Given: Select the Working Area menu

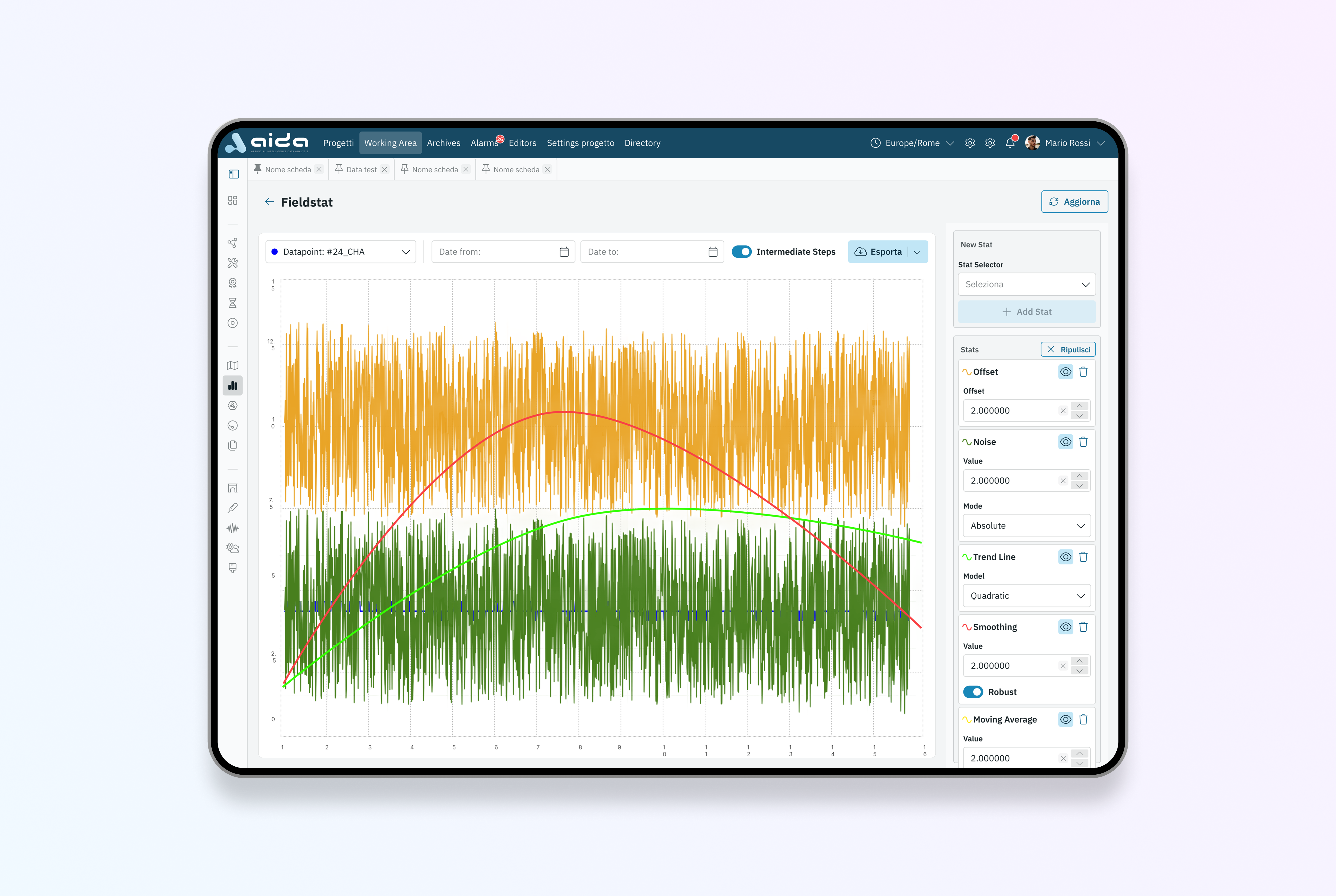Looking at the screenshot, I should (x=390, y=143).
